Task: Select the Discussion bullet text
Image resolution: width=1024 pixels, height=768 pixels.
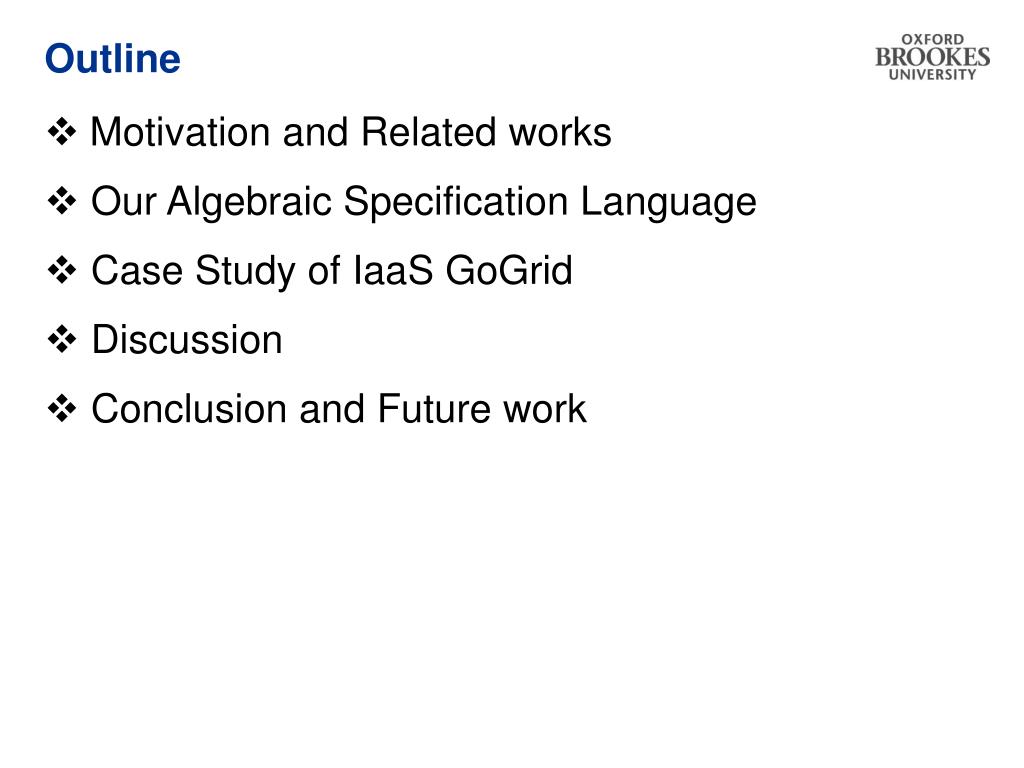Action: click(187, 340)
